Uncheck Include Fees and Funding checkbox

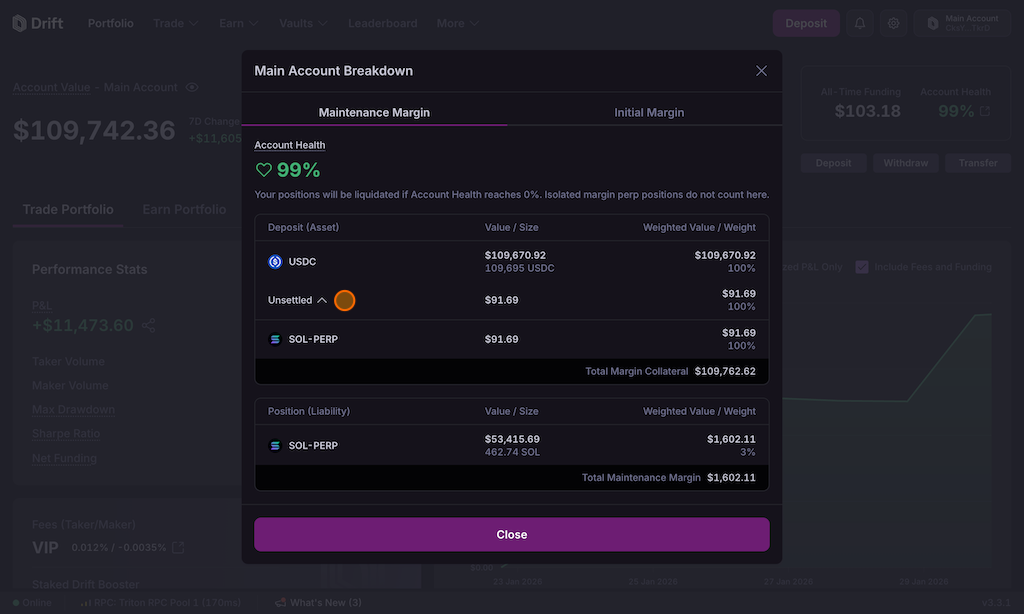pyautogui.click(x=862, y=267)
